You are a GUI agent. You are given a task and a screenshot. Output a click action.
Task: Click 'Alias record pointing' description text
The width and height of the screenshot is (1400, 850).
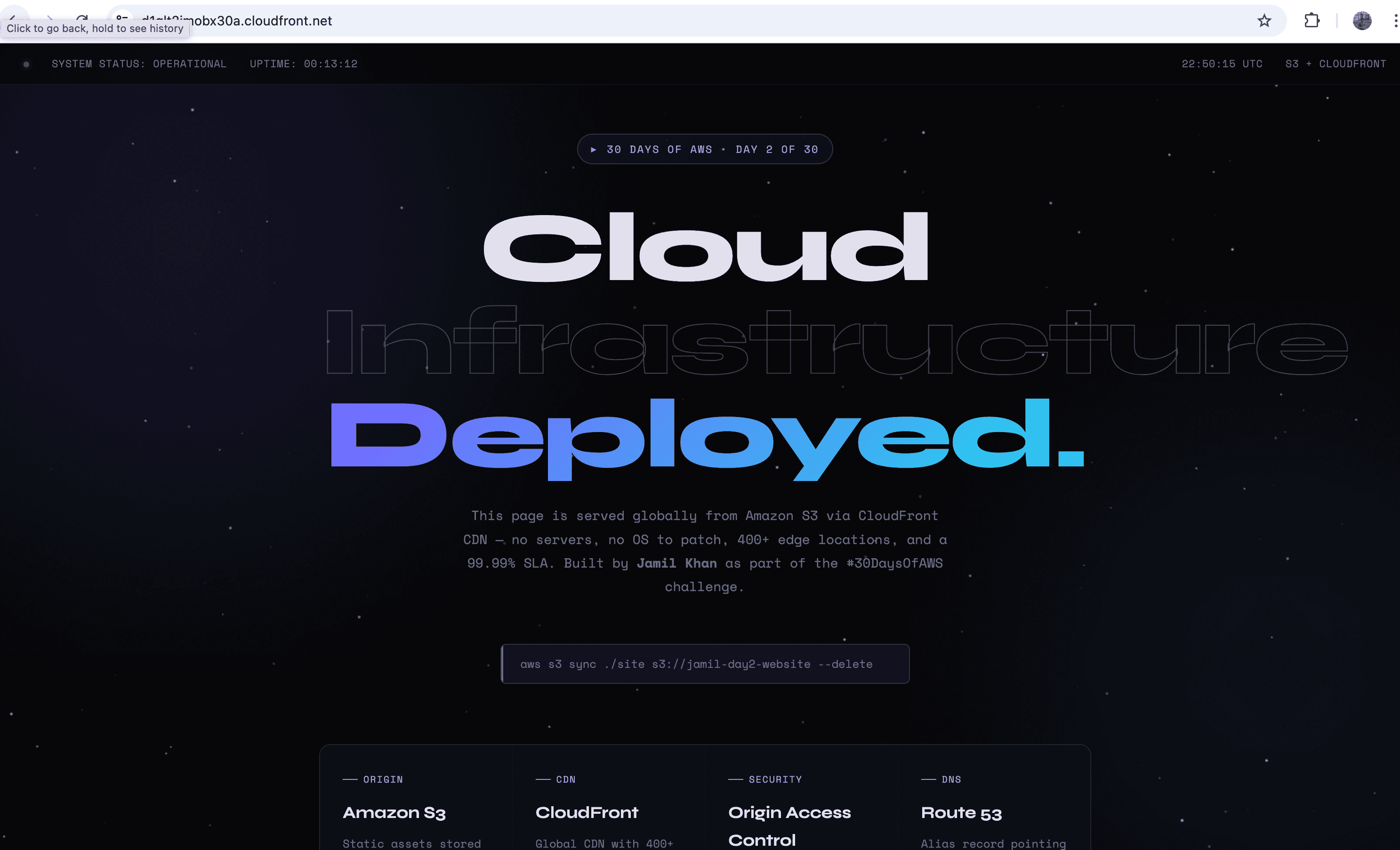(x=993, y=844)
